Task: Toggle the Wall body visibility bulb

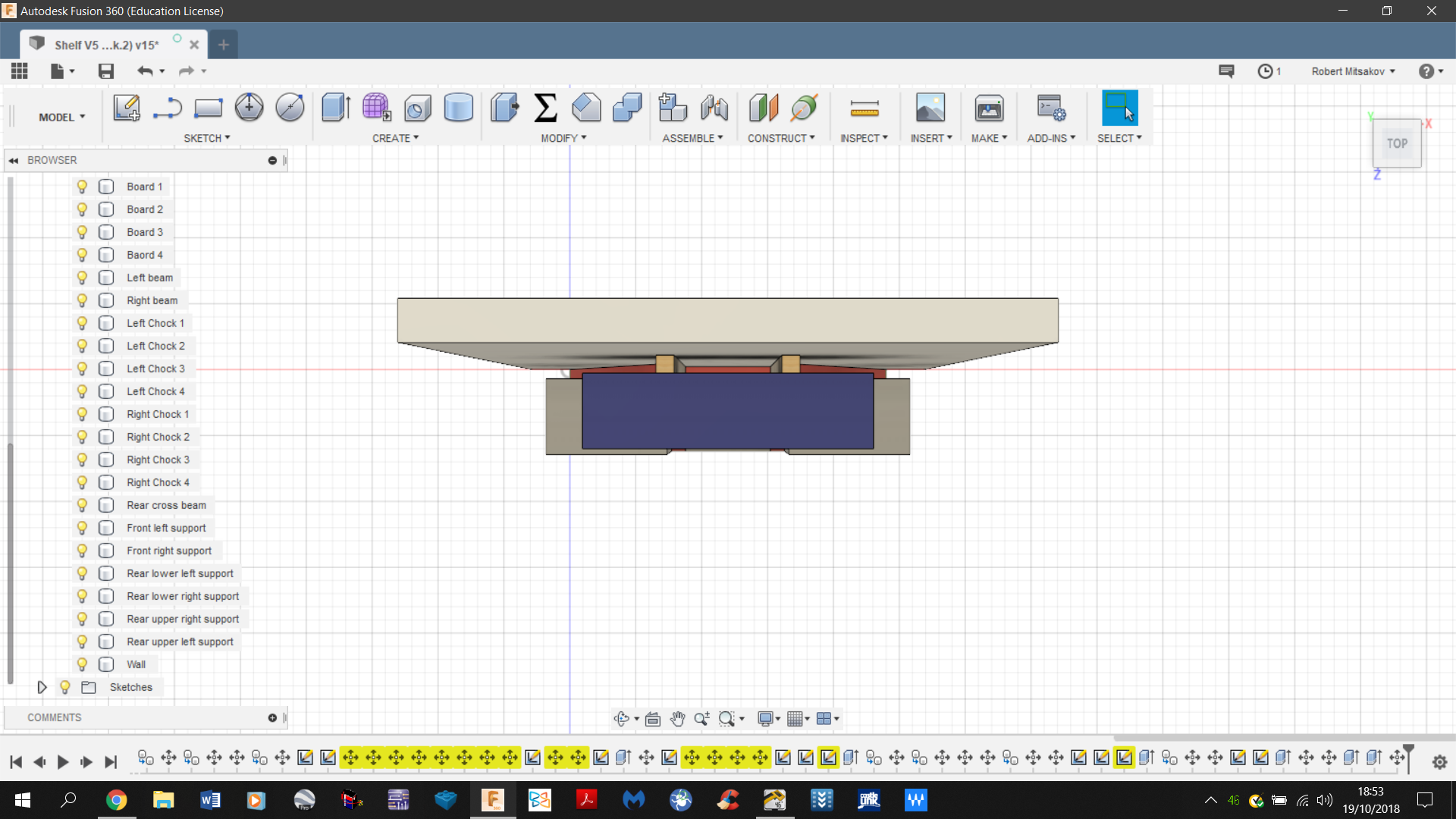Action: point(82,664)
